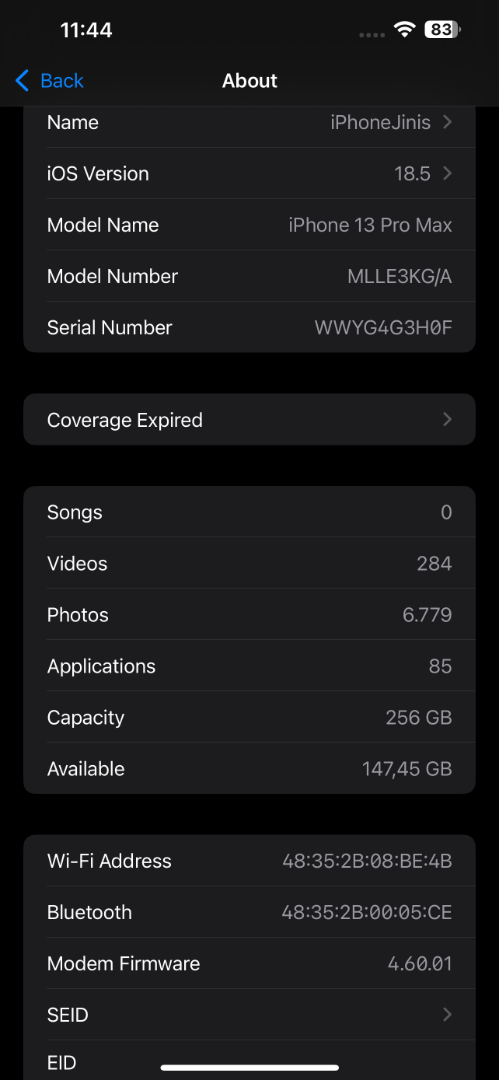This screenshot has height=1080, width=499.
Task: Tap the blue back chevron icon
Action: click(x=22, y=81)
